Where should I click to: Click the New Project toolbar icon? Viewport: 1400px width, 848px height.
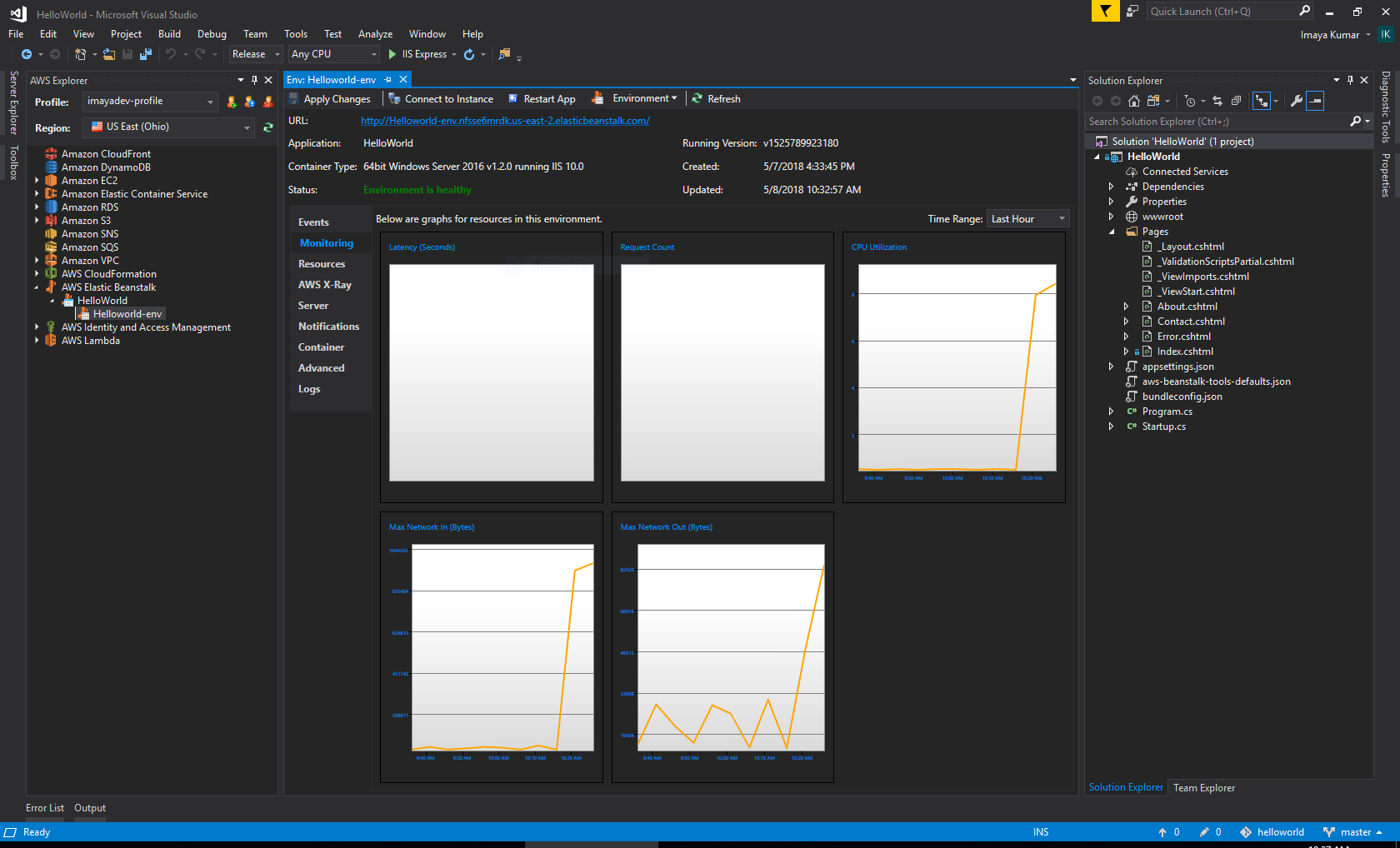(x=80, y=54)
